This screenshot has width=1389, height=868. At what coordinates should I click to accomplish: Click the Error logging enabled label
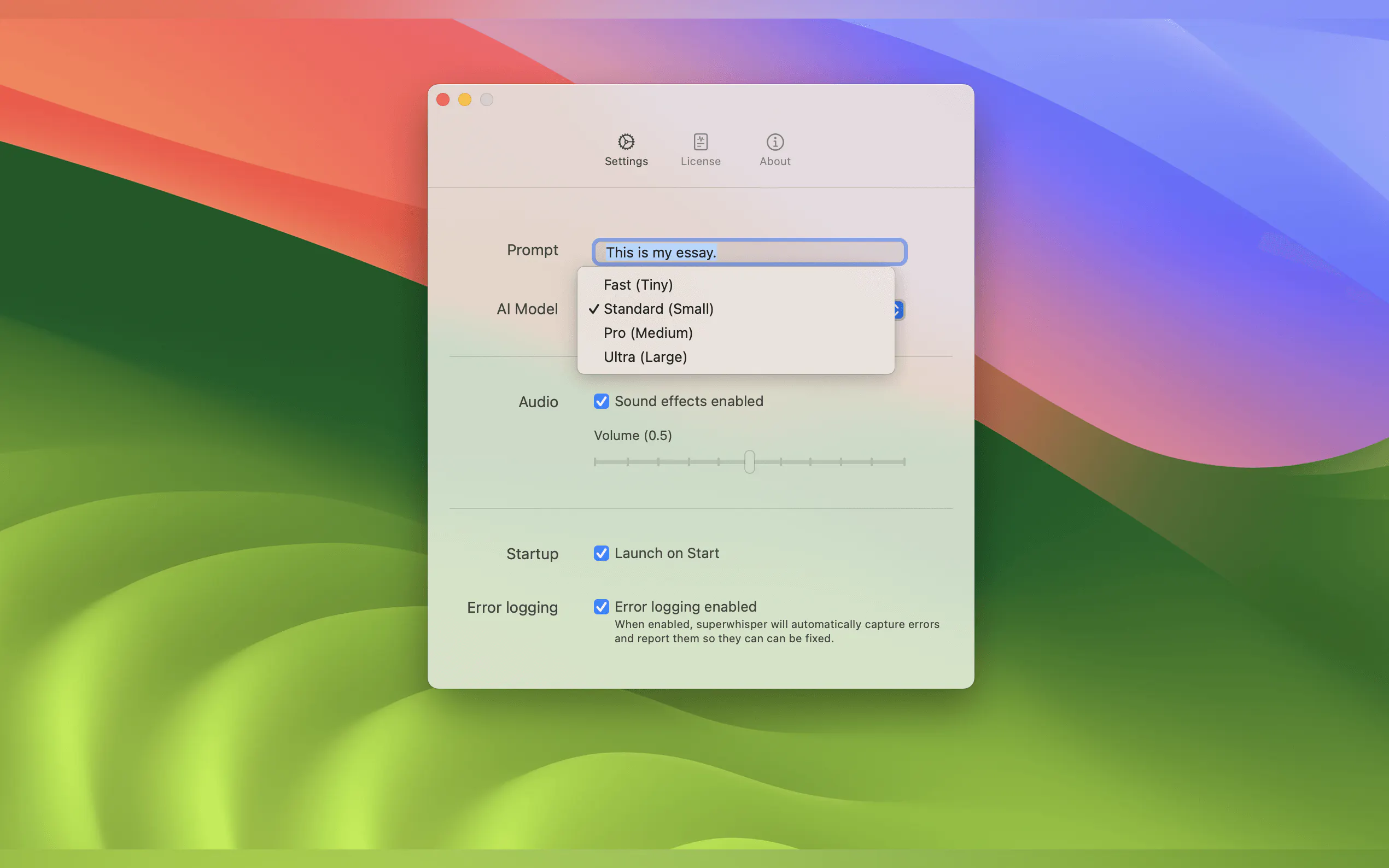685,607
